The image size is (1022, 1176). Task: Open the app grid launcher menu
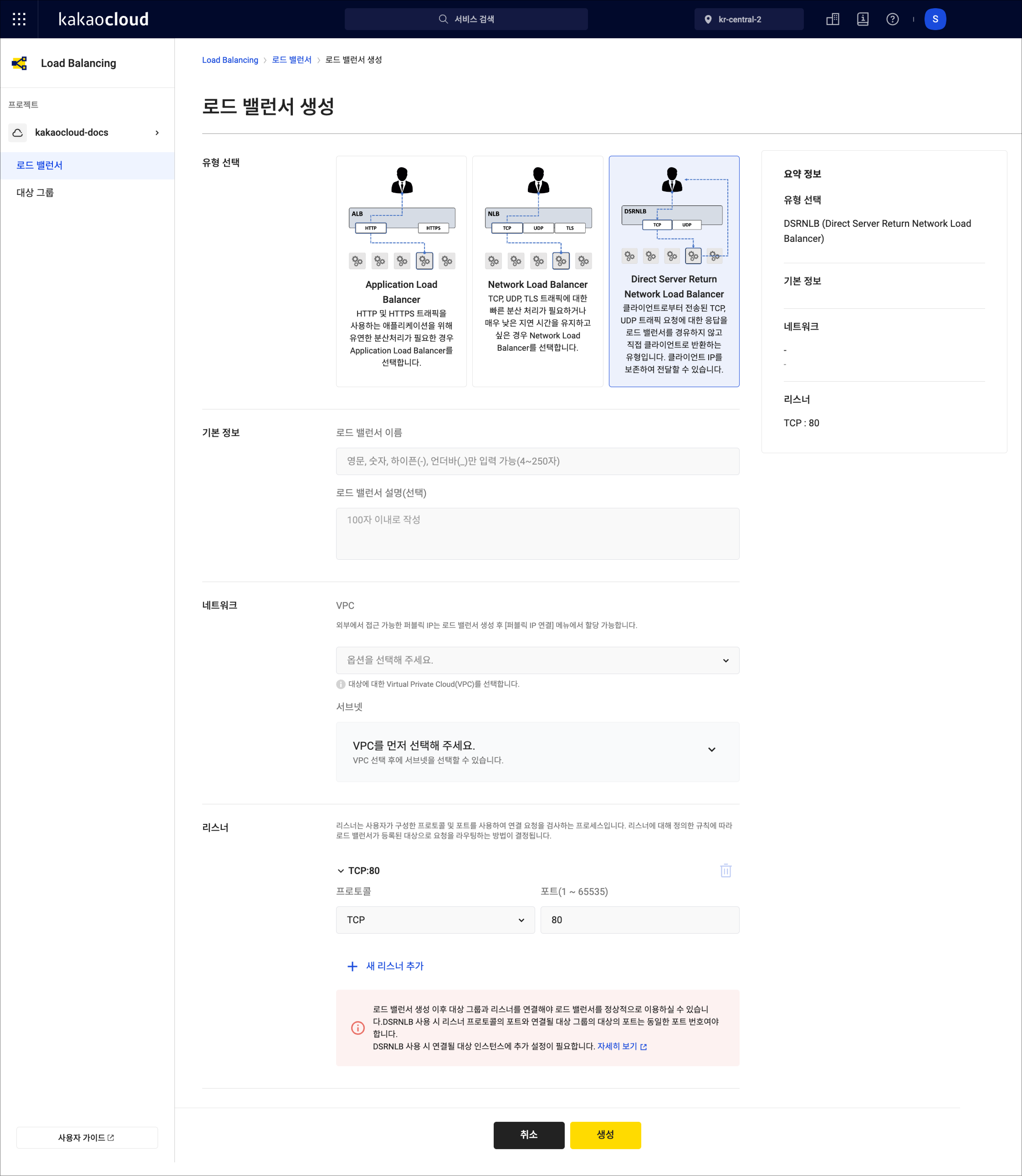click(19, 19)
